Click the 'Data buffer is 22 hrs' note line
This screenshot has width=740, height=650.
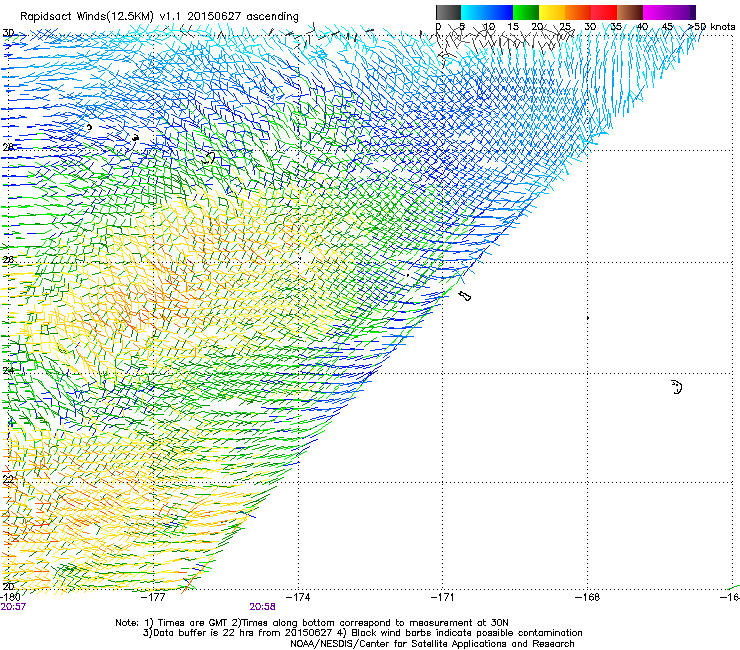click(x=362, y=633)
